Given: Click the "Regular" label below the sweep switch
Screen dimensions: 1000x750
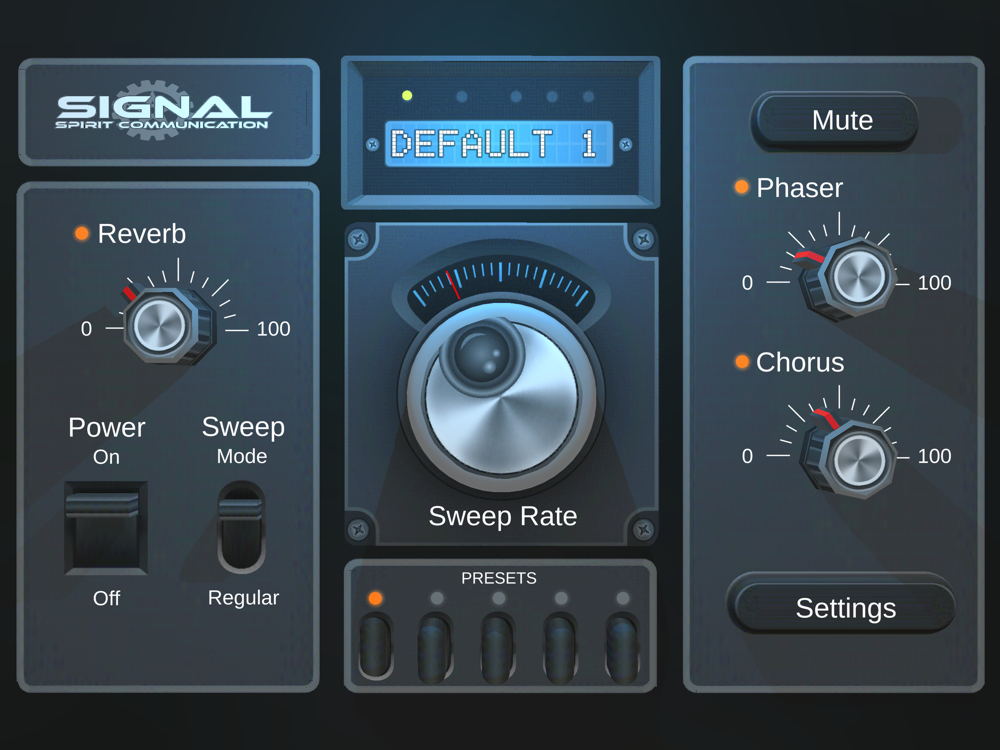Looking at the screenshot, I should click(244, 598).
